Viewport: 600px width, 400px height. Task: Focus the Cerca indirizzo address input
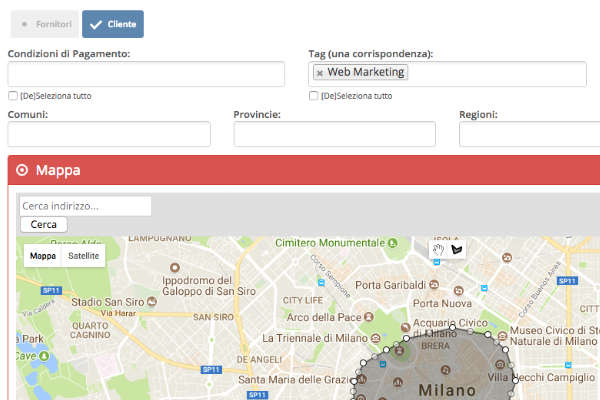tap(85, 206)
